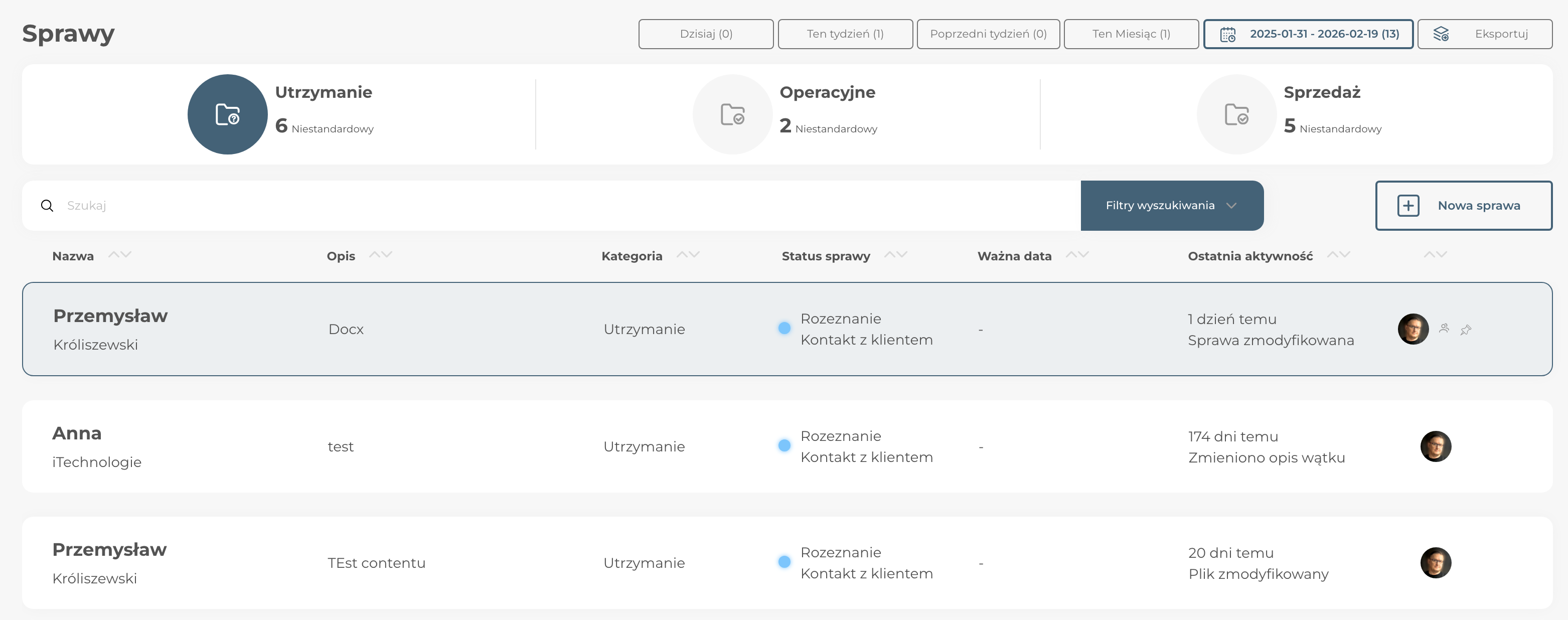Select the Ten tydzień (1) filter
This screenshot has width=1568, height=620.
(845, 34)
